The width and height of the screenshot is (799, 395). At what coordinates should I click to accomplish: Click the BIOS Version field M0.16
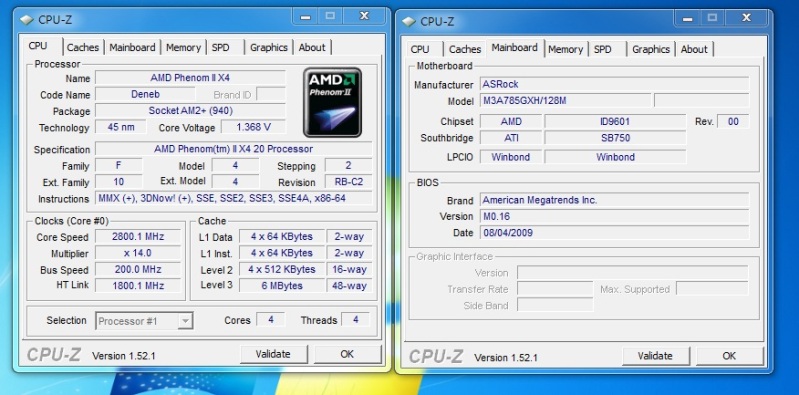click(x=615, y=217)
